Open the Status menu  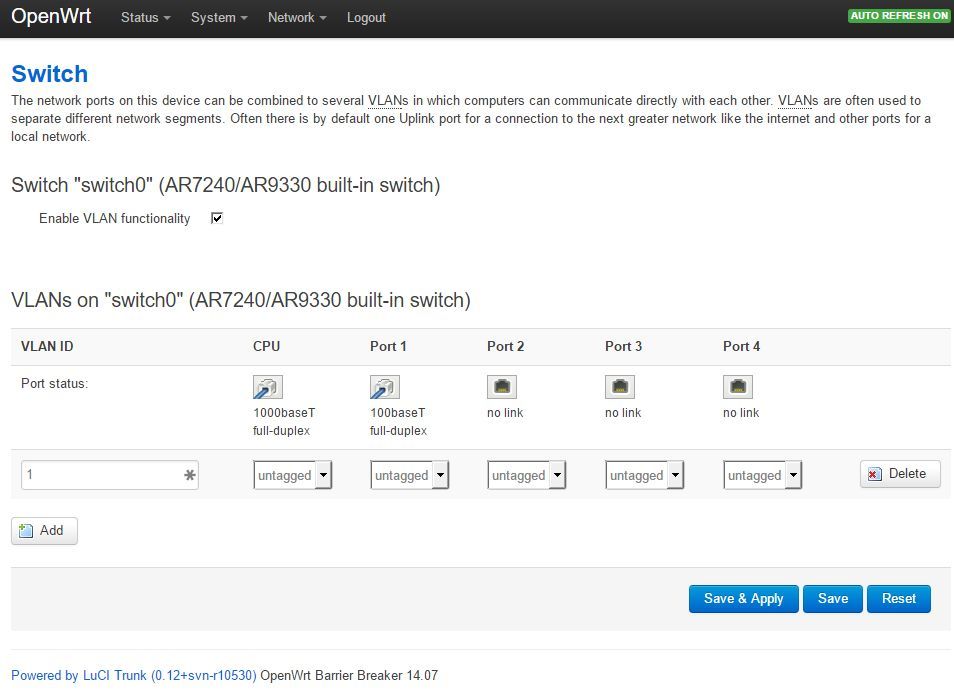tap(145, 18)
